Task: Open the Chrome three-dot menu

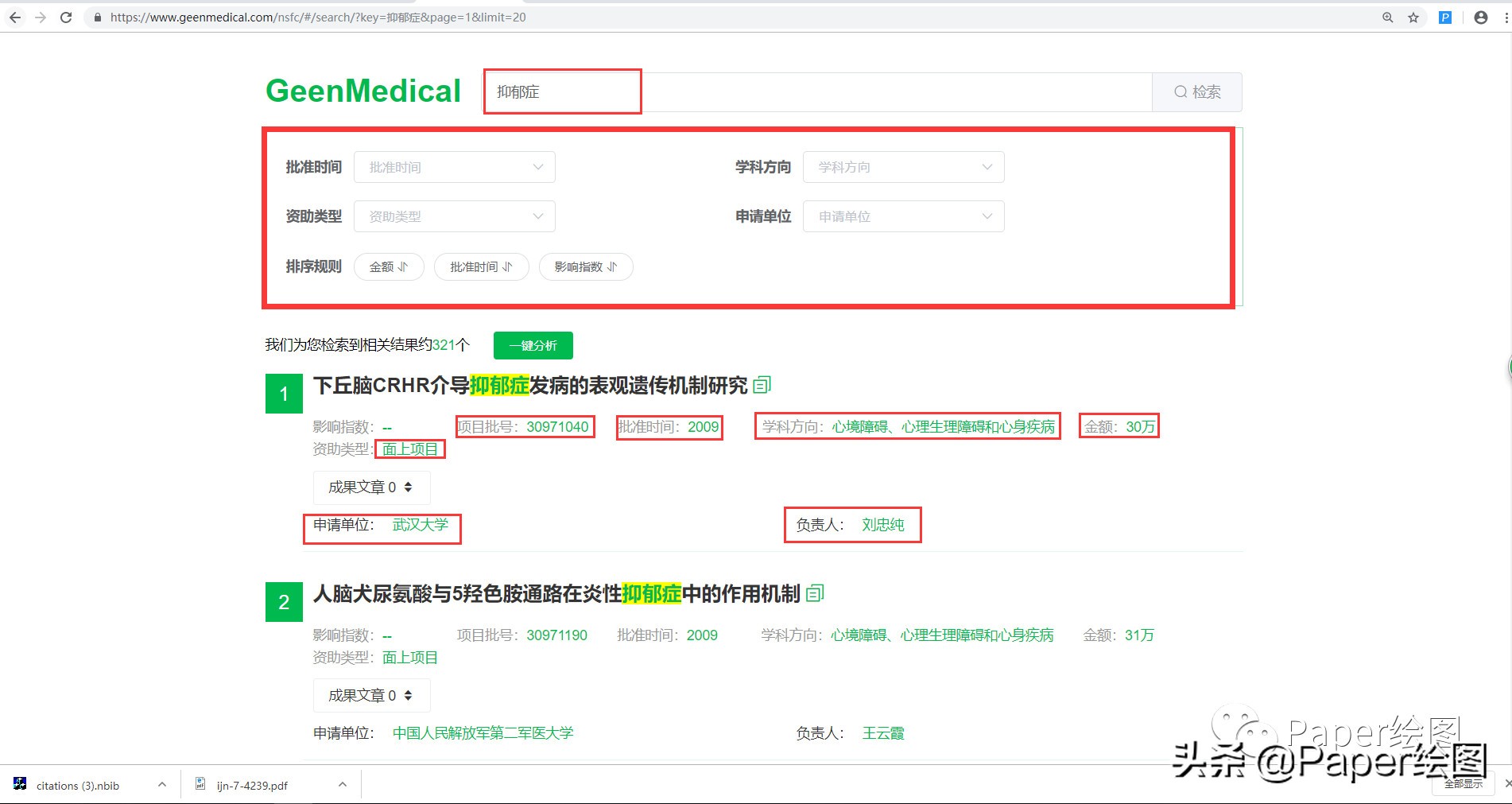Action: (1505, 17)
